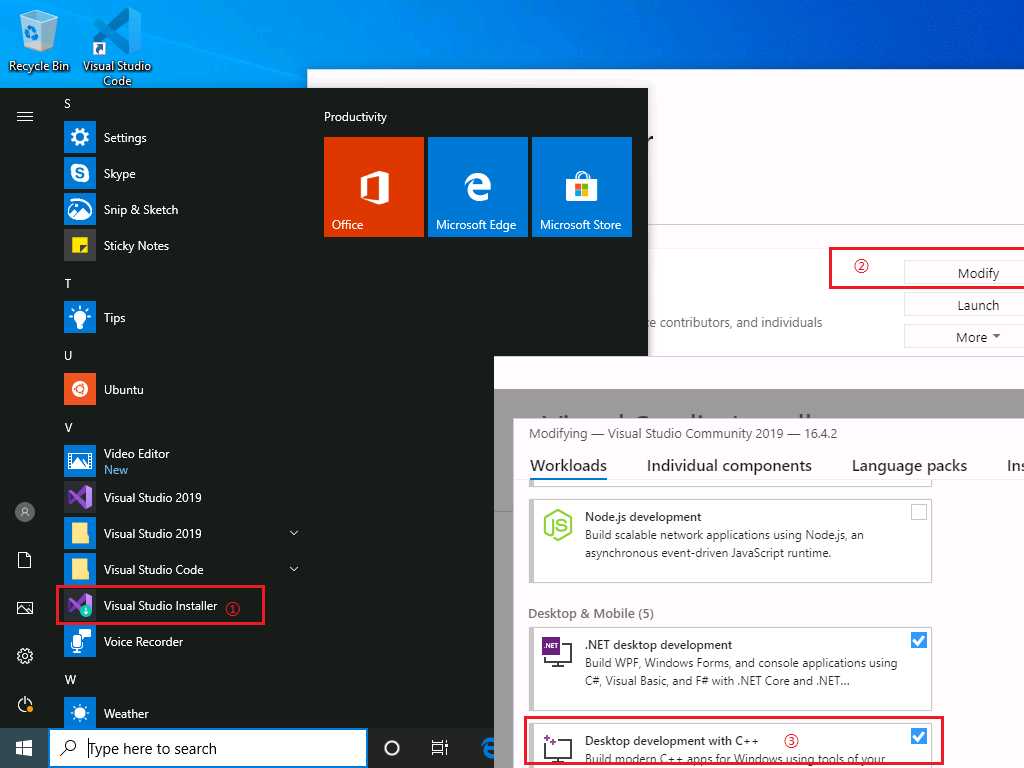Click the .NET desktop development icon
Image resolution: width=1024 pixels, height=768 pixels.
[x=556, y=651]
